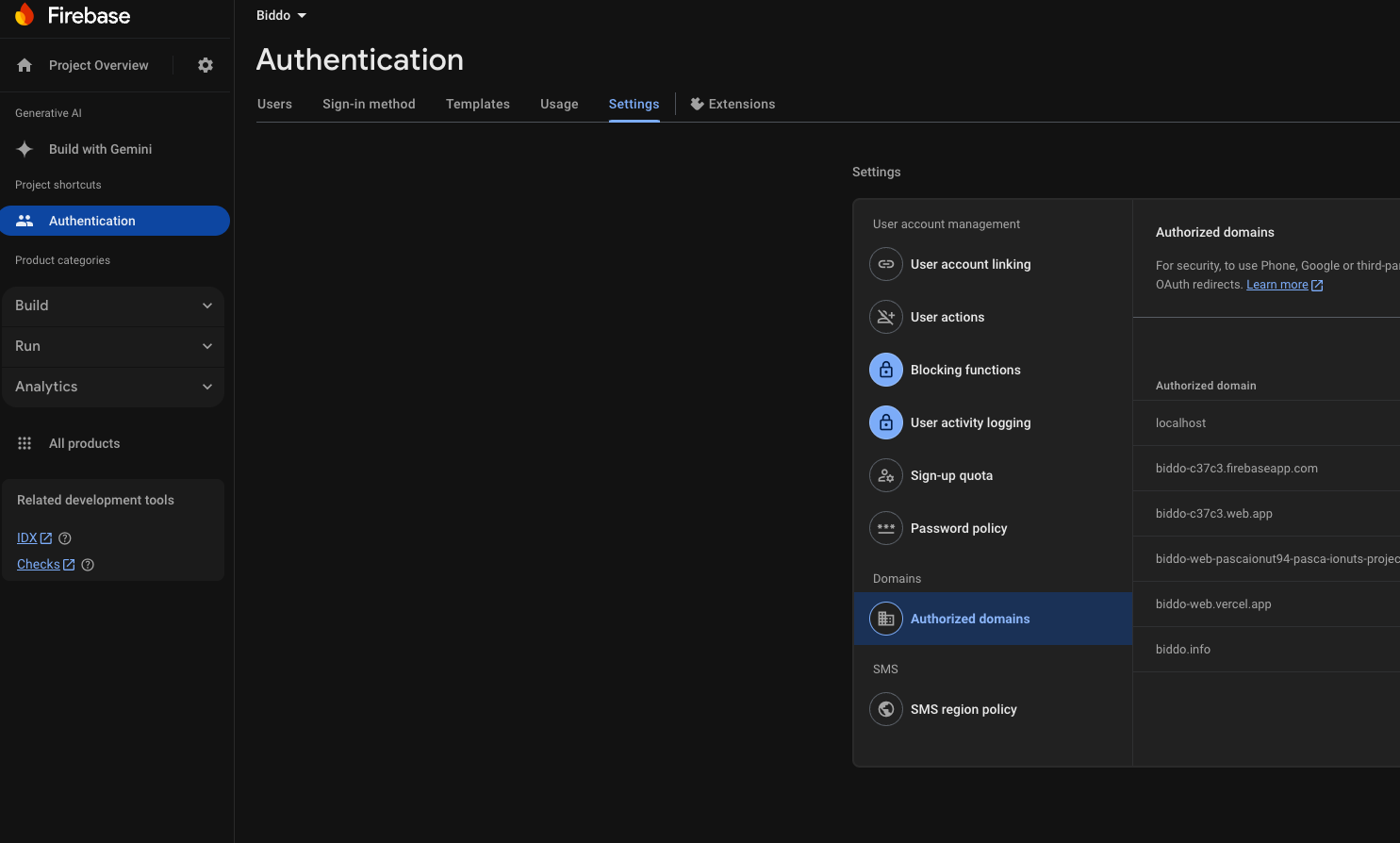
Task: Switch to the Users tab
Action: [x=274, y=104]
